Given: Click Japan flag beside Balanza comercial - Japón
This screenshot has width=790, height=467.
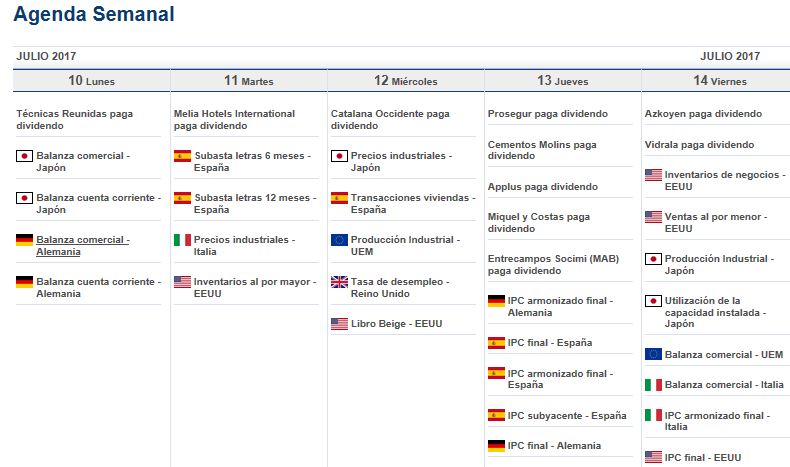Looking at the screenshot, I should point(24,156).
